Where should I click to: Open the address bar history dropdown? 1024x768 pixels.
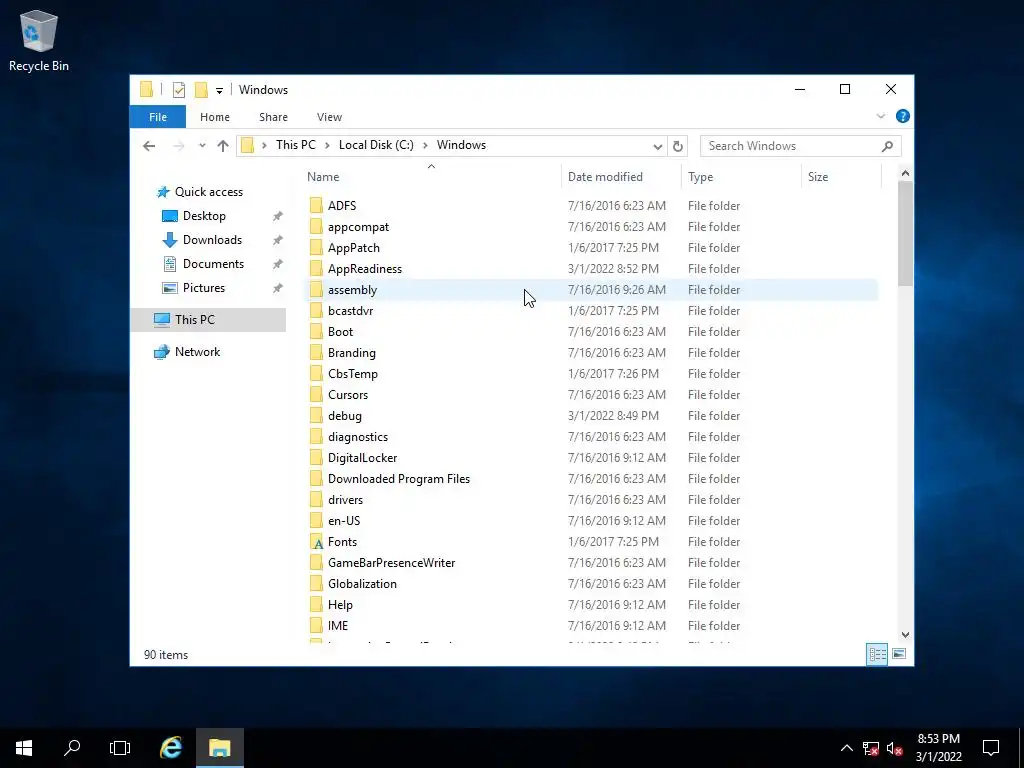(x=658, y=146)
